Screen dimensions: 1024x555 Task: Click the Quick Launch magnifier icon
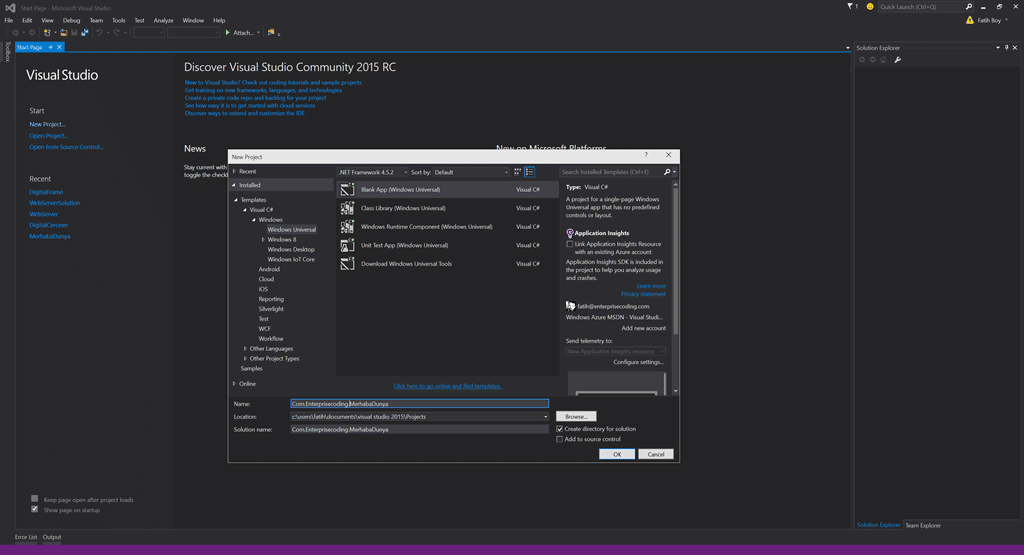pyautogui.click(x=968, y=7)
